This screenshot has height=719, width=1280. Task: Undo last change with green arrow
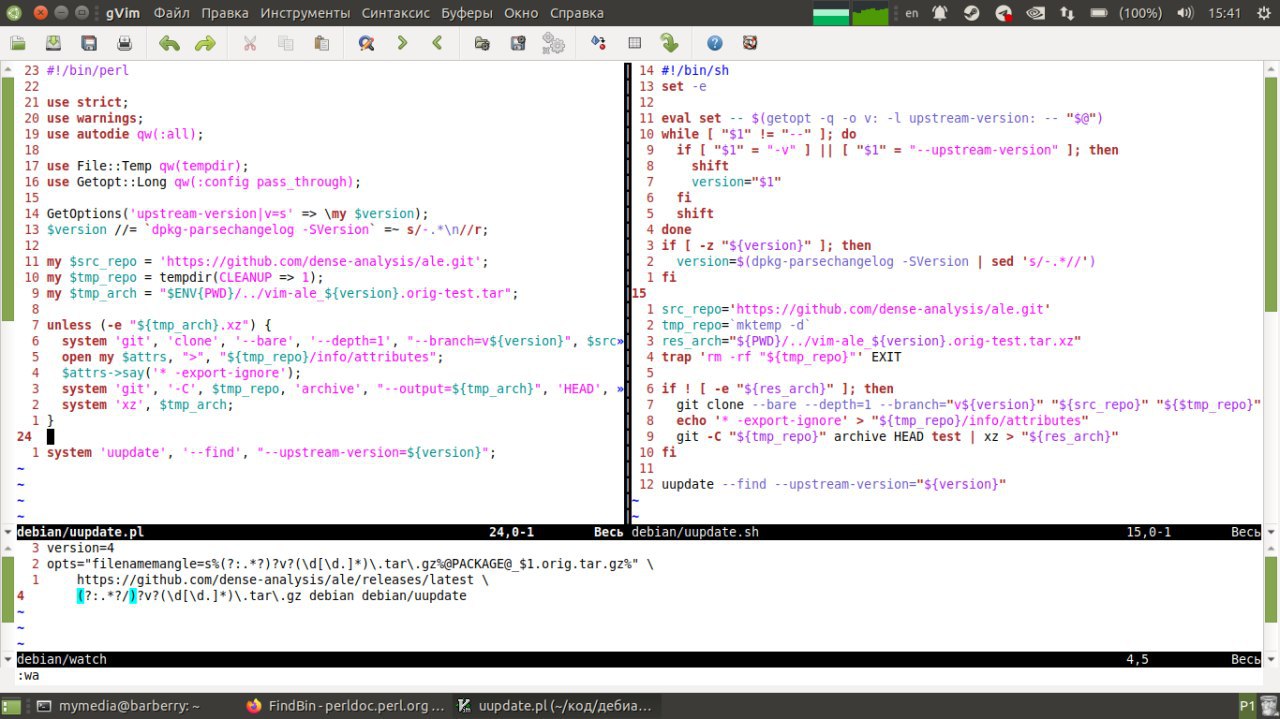[x=169, y=43]
